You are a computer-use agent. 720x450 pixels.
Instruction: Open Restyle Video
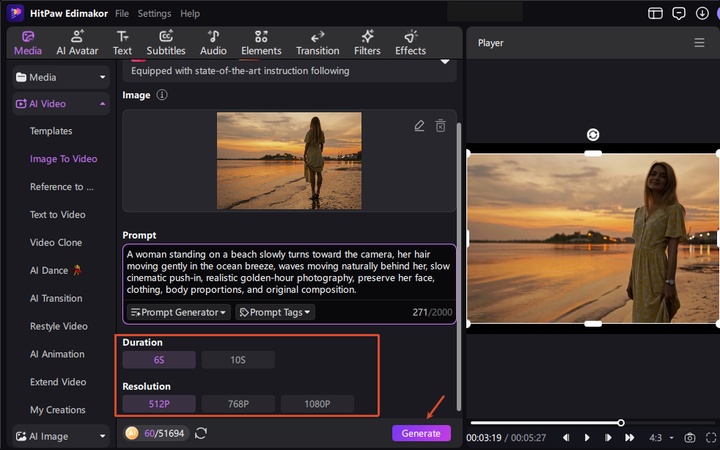(59, 326)
